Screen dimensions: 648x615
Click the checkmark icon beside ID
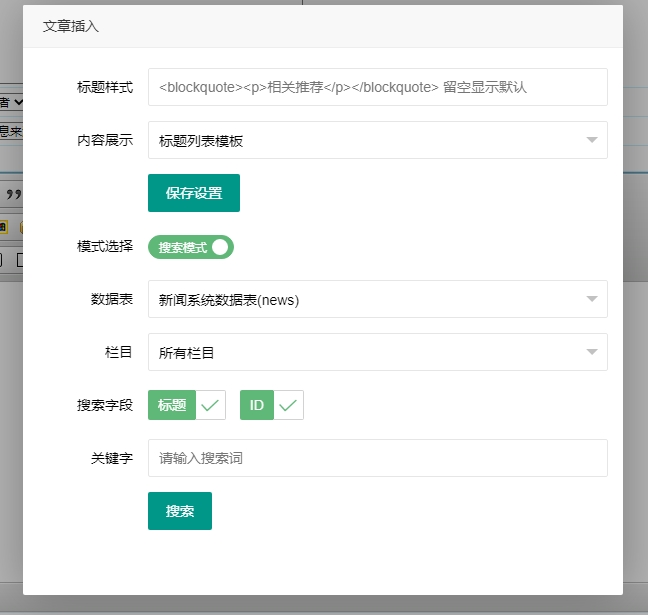click(288, 405)
